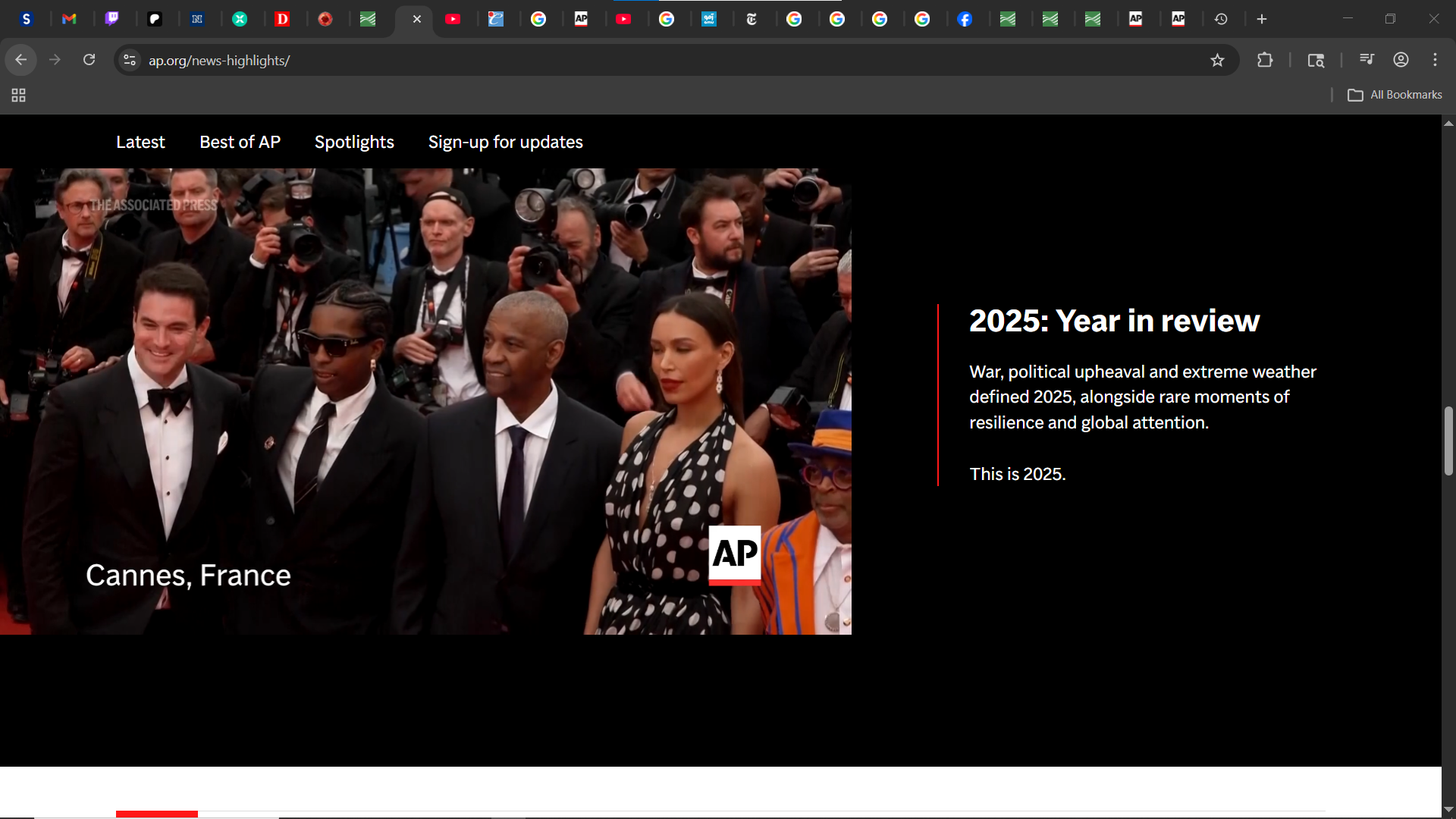Open the Chrome profile icon
The width and height of the screenshot is (1456, 819).
point(1401,60)
